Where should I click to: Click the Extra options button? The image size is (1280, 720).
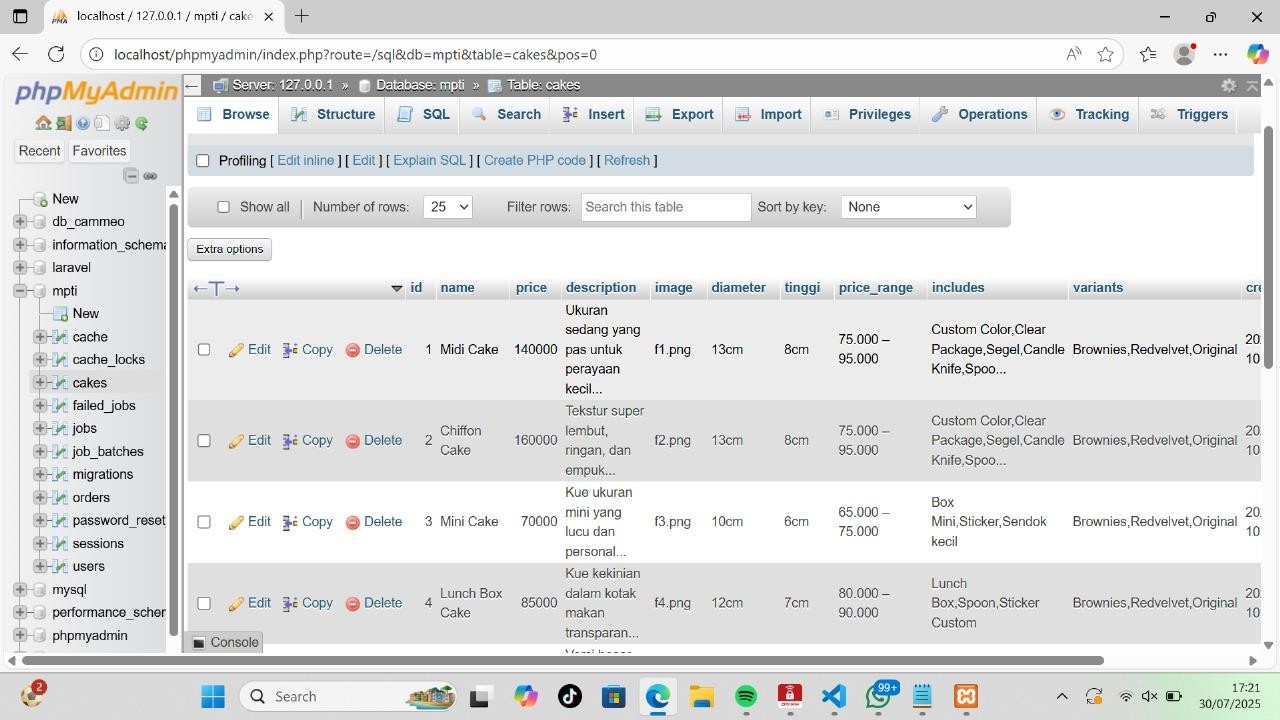click(x=229, y=250)
